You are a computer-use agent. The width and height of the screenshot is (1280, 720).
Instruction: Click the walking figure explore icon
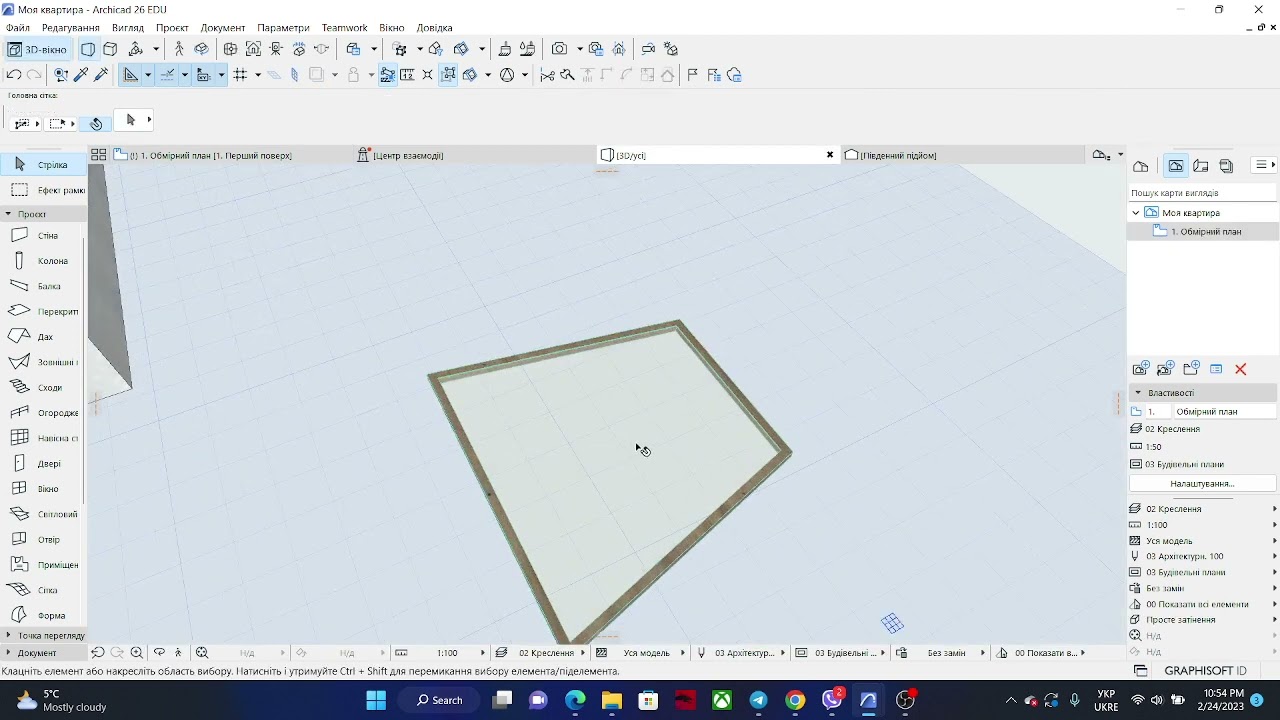(x=179, y=49)
